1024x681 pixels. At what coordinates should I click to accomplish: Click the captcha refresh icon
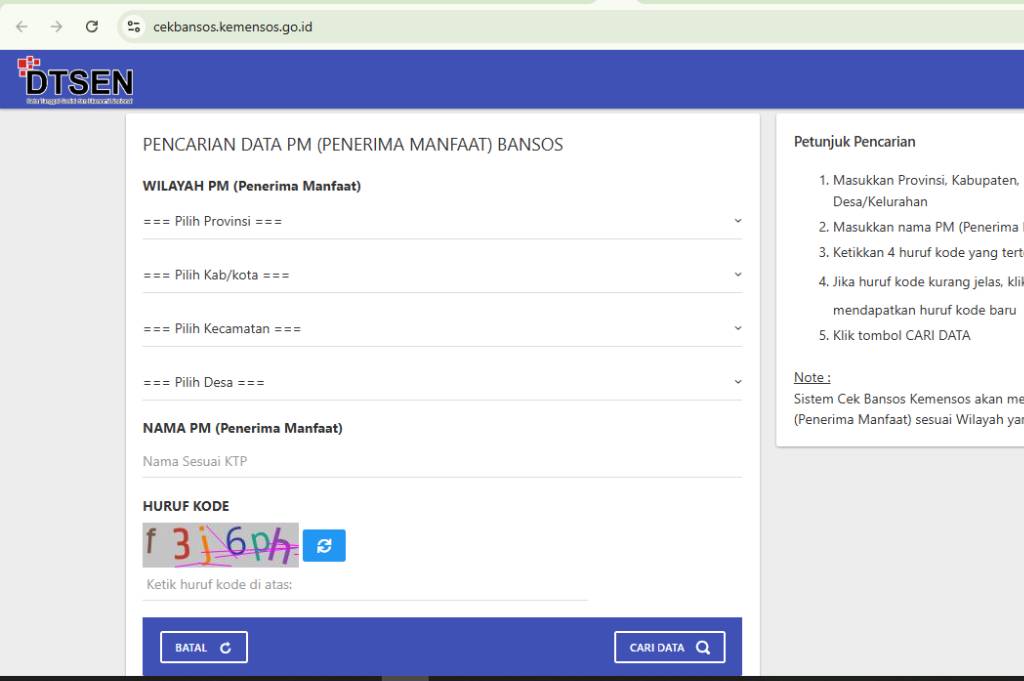(322, 545)
